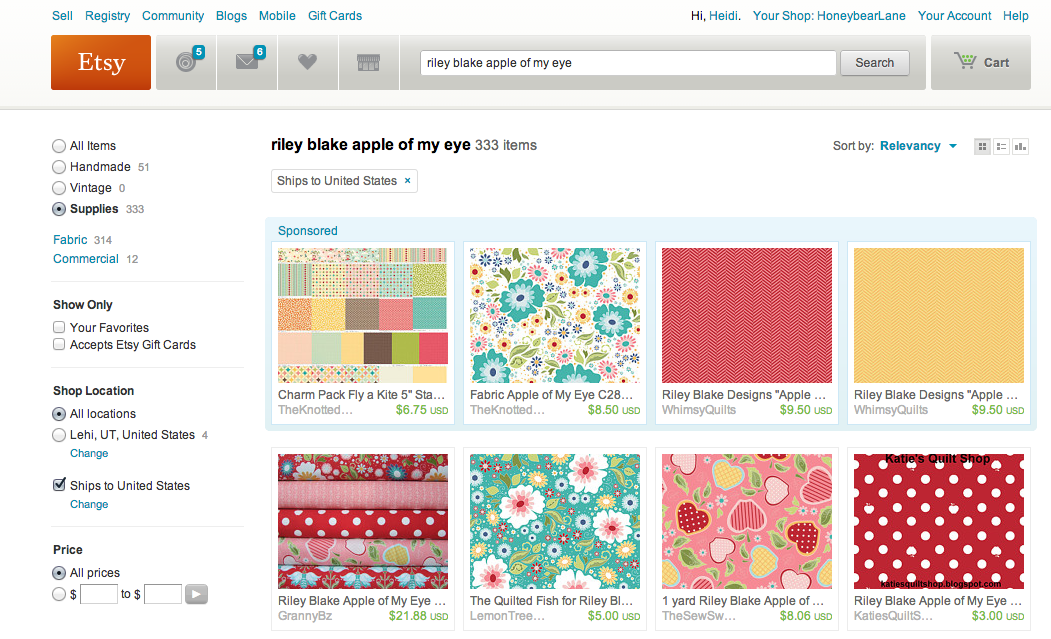The height and width of the screenshot is (639, 1051).
Task: Filter by Commercial category
Action: (86, 259)
